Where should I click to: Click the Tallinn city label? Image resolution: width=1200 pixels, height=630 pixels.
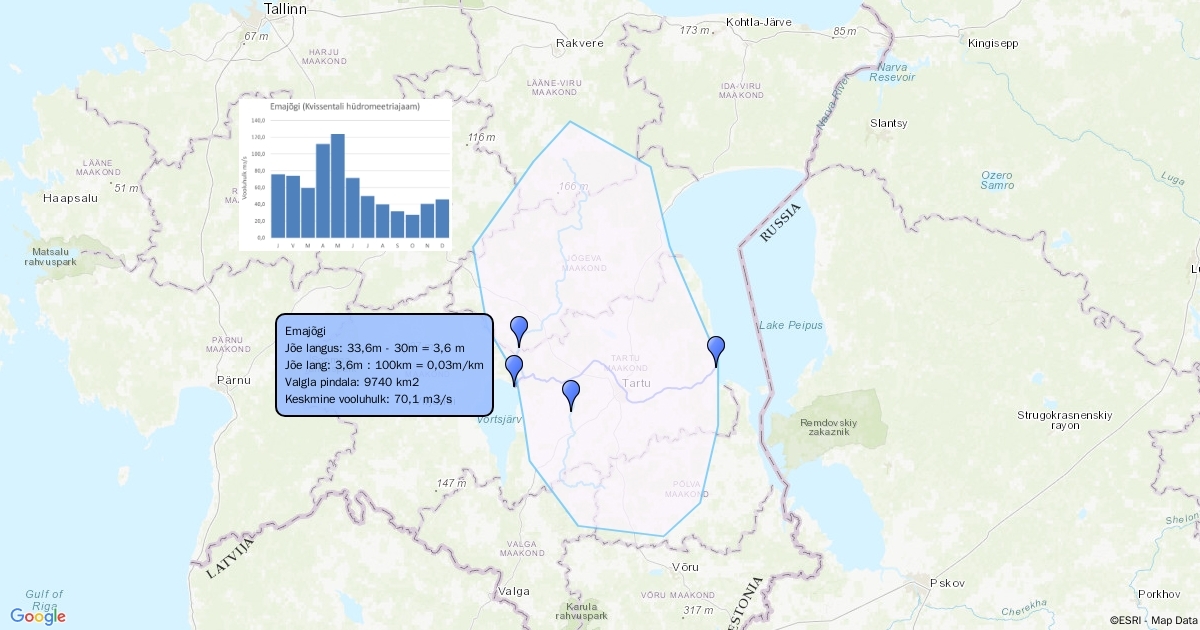(285, 9)
